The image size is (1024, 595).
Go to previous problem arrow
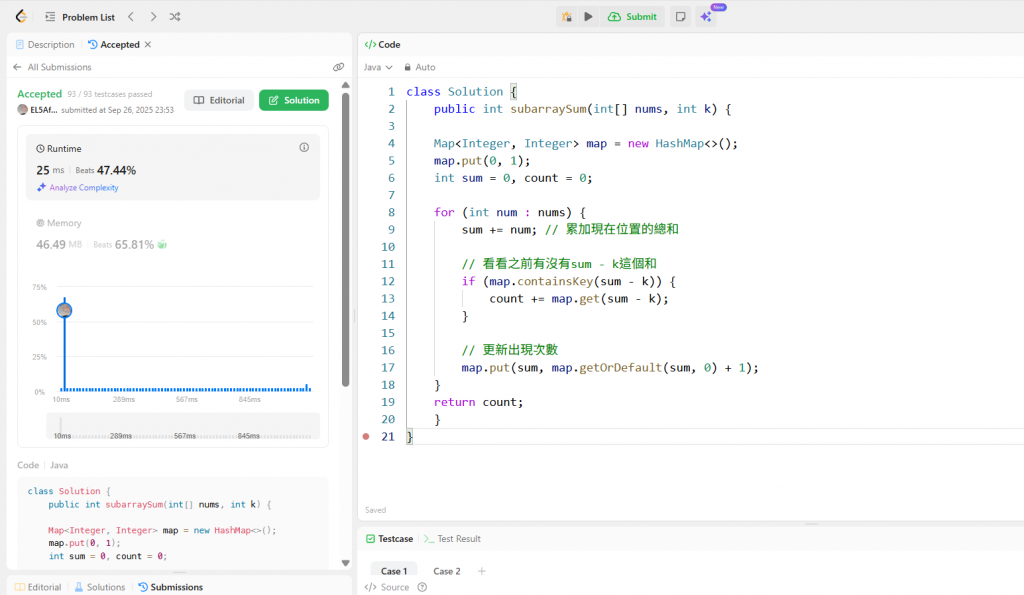[x=131, y=17]
